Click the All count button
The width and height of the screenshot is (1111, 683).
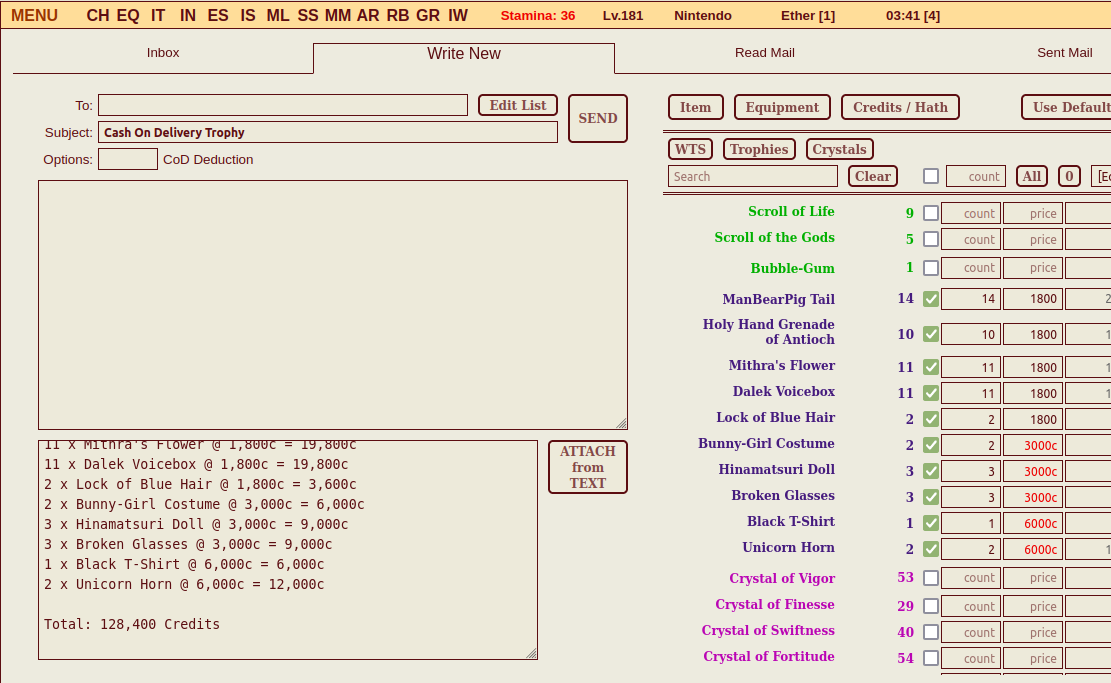point(1032,176)
